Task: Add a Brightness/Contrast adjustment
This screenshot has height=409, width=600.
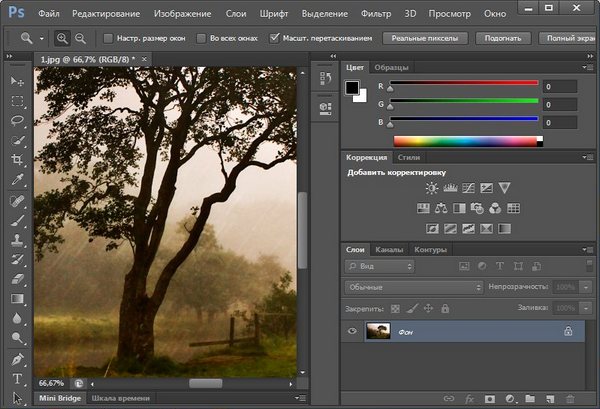Action: pos(431,188)
